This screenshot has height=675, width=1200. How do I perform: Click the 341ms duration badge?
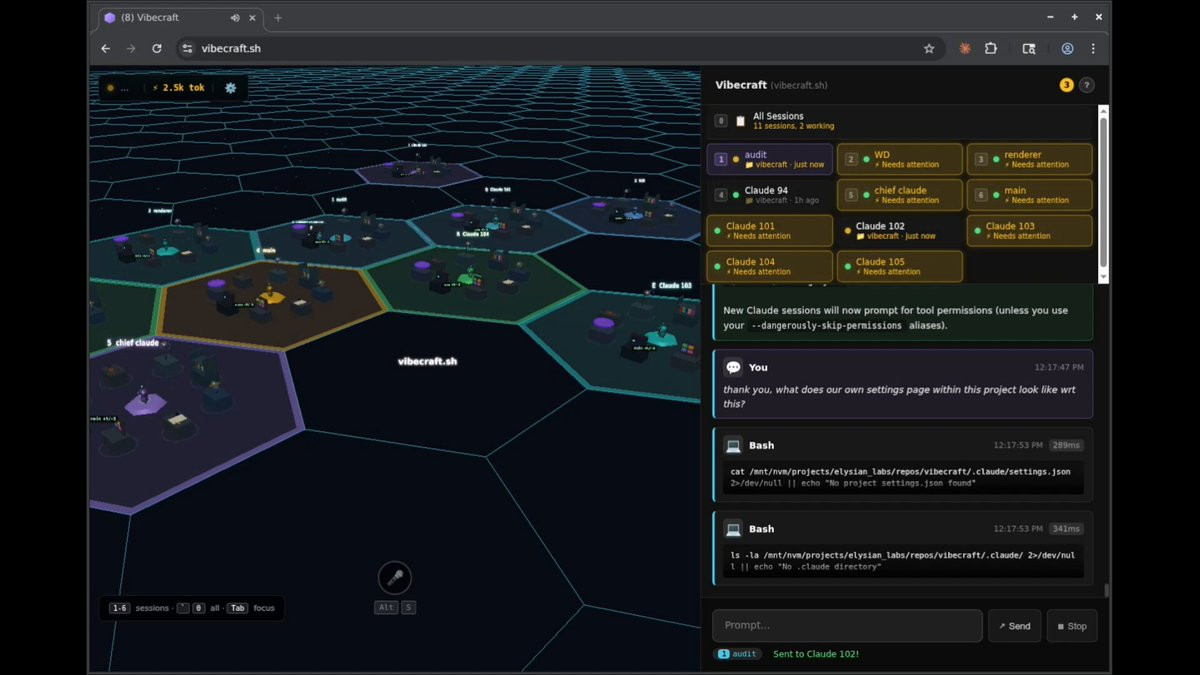click(1066, 529)
